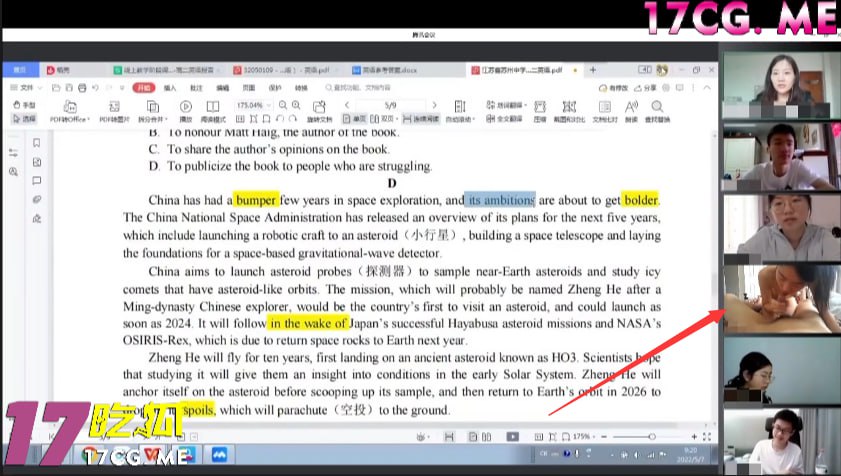This screenshot has height=476, width=841.
Task: Click the zoom slider in status bar
Action: (x=650, y=437)
